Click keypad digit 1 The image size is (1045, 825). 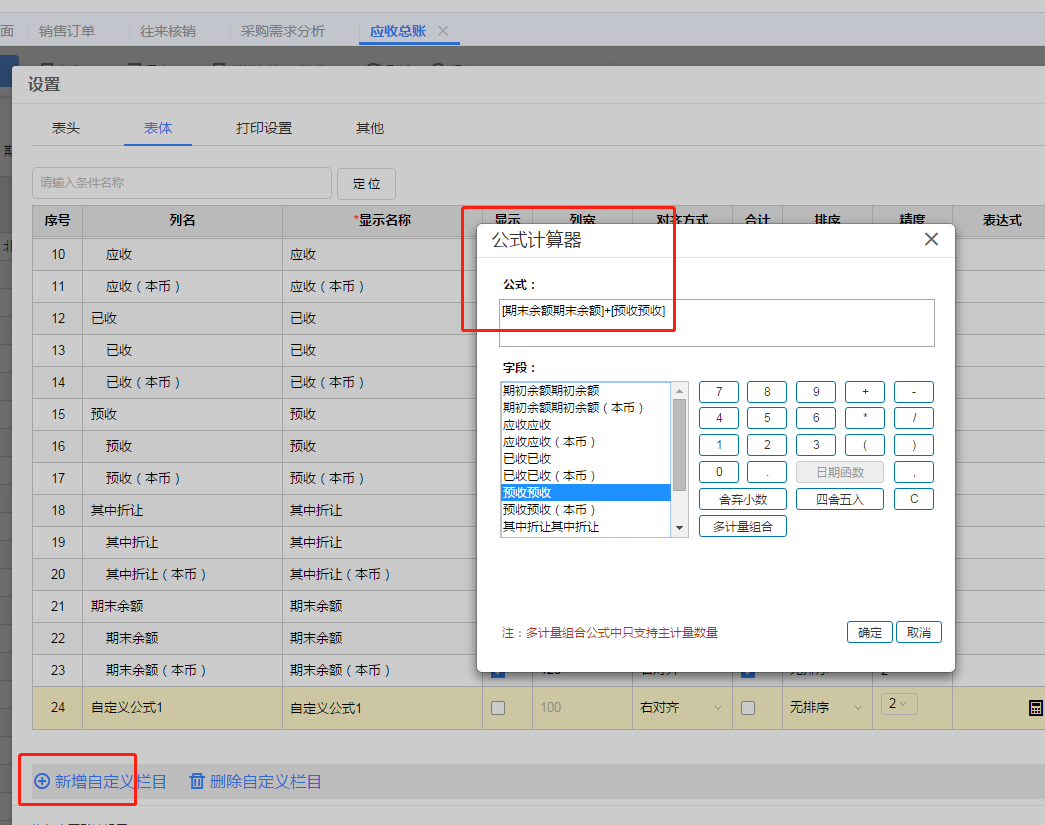718,445
